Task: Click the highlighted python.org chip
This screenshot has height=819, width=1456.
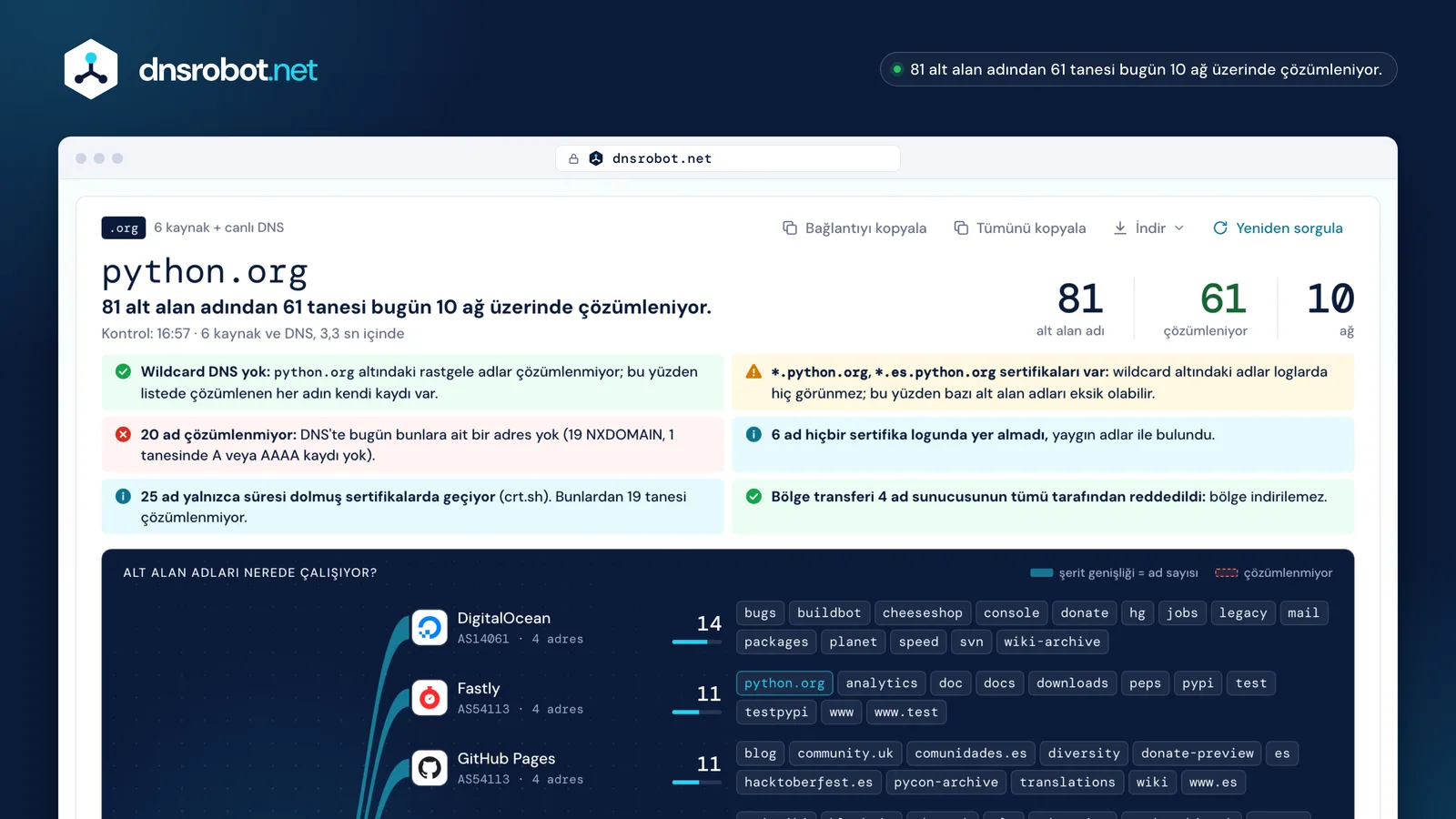Action: [784, 683]
